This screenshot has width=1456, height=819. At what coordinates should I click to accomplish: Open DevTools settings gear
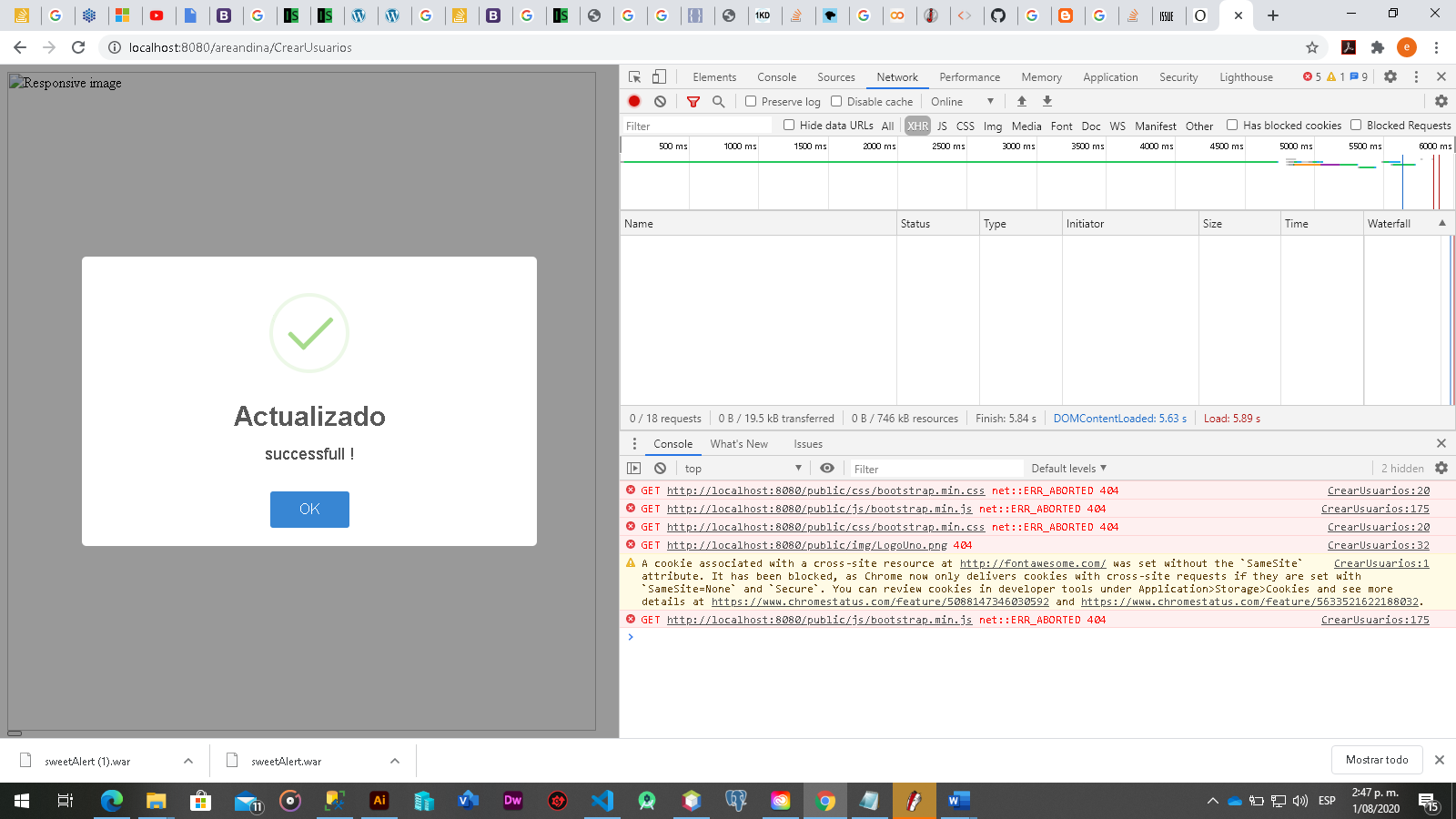tap(1390, 77)
